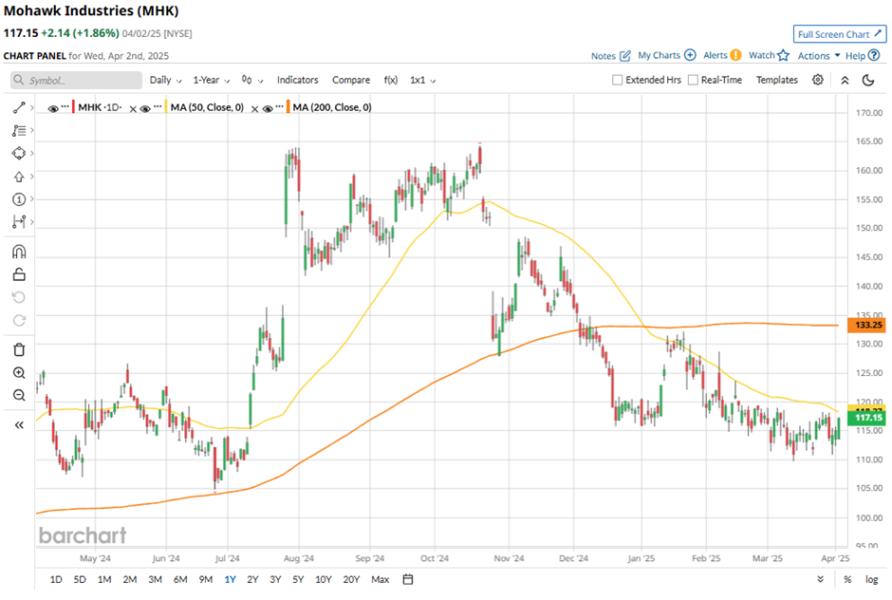
Task: Zoom in on the chart
Action: point(19,373)
